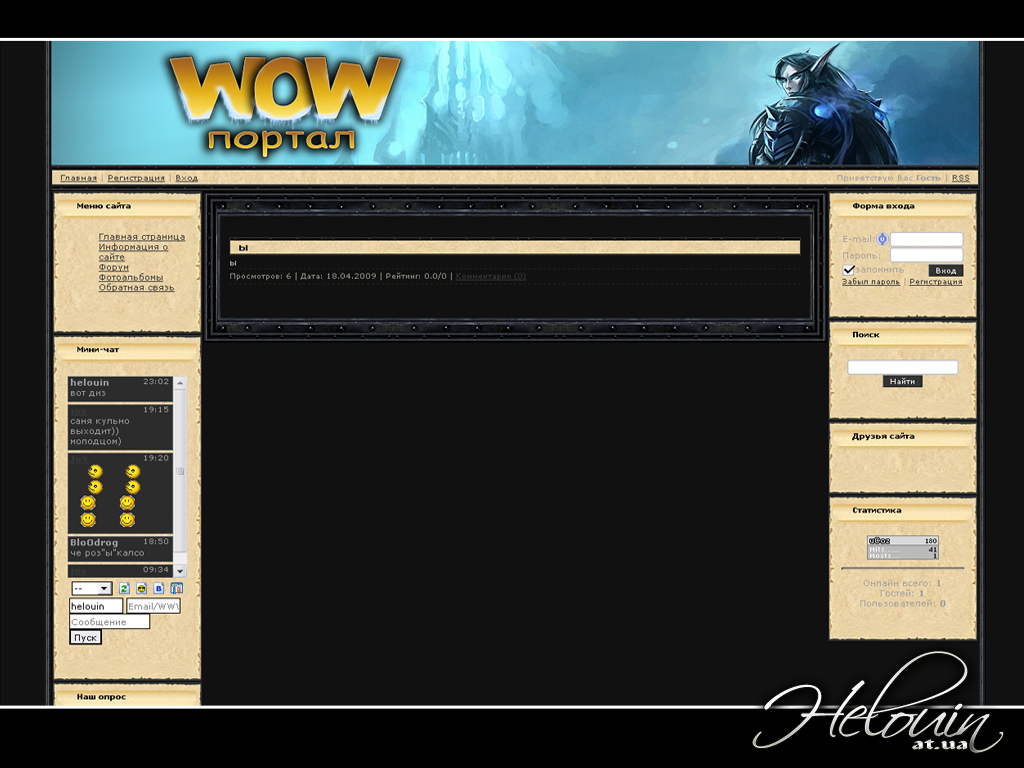Click the chat message 'вот диз'
Image resolution: width=1024 pixels, height=768 pixels.
(x=88, y=393)
